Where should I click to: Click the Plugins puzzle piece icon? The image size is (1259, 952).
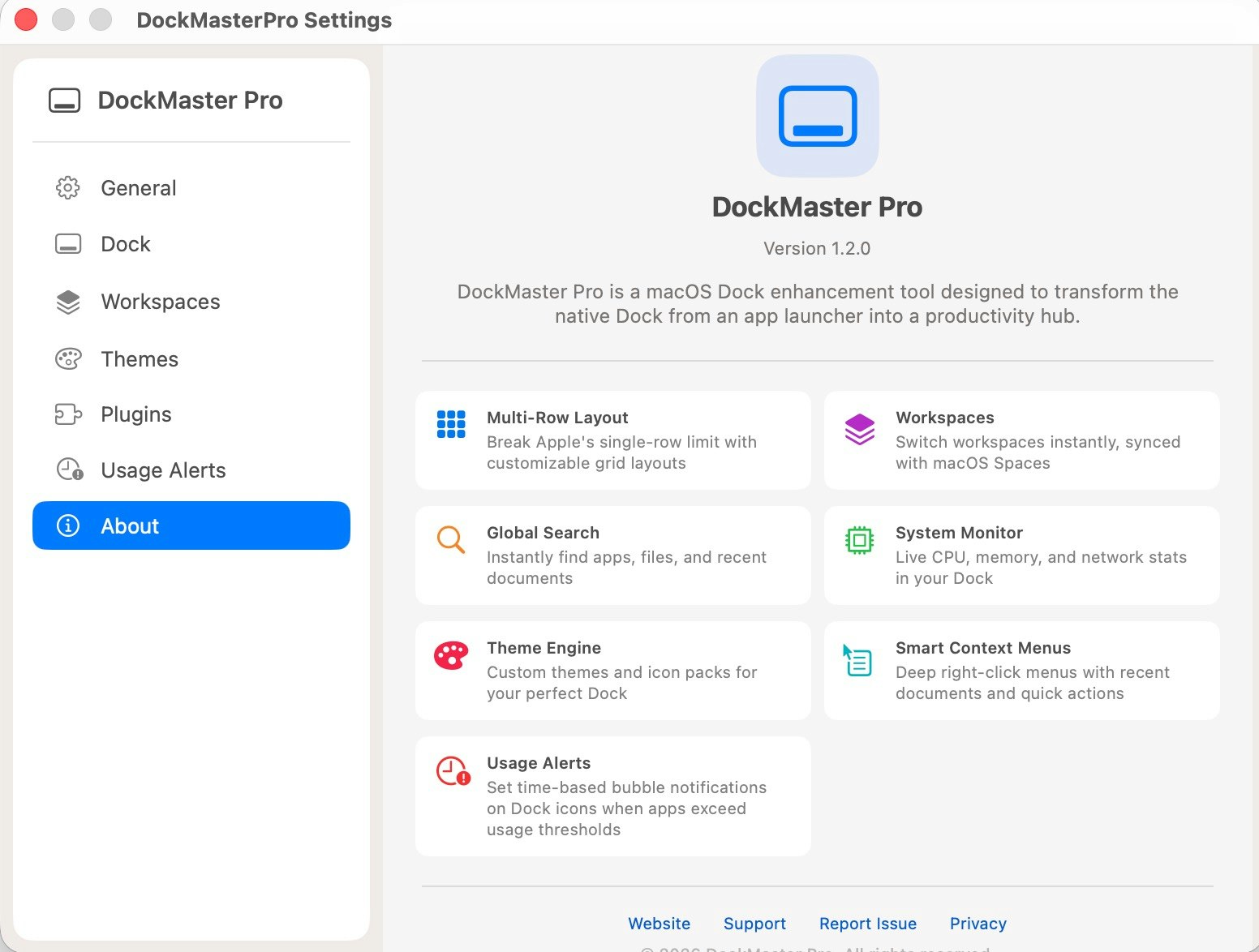point(68,414)
